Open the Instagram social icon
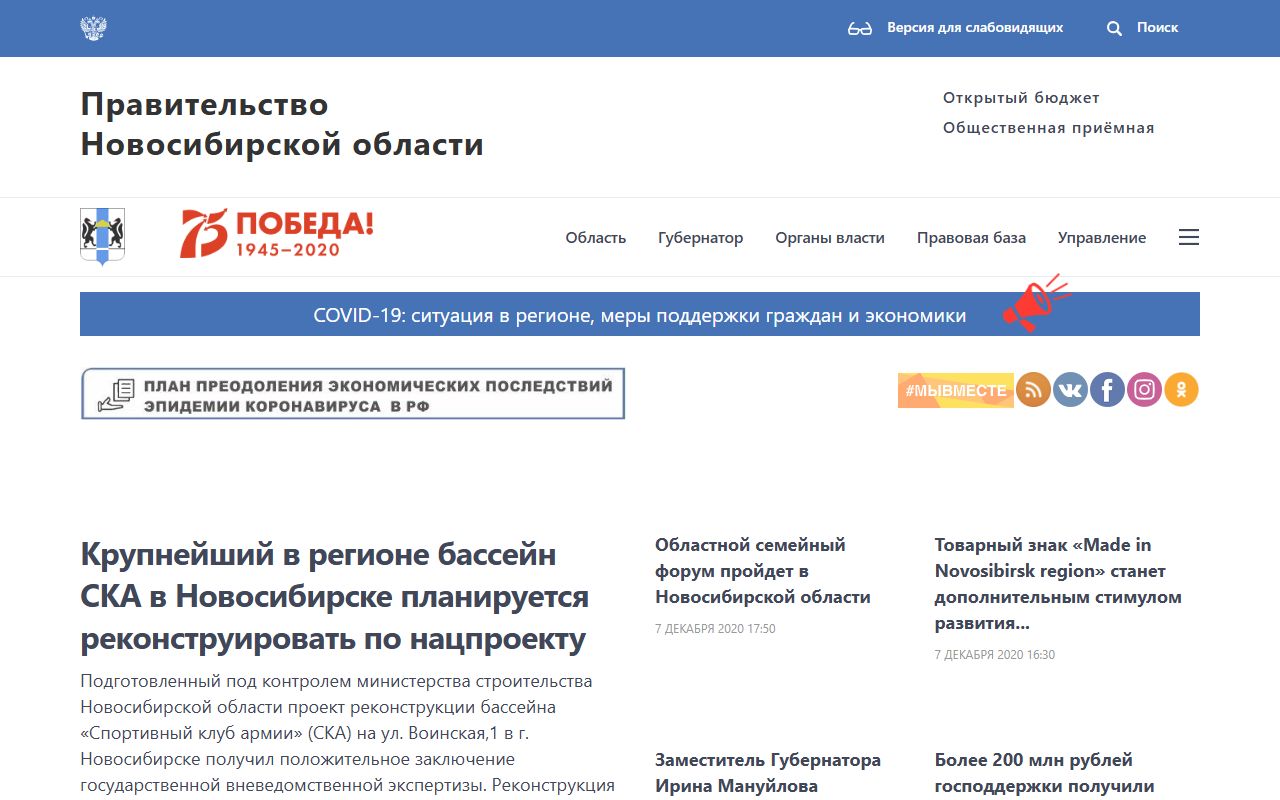This screenshot has height=800, width=1280. pyautogui.click(x=1144, y=390)
